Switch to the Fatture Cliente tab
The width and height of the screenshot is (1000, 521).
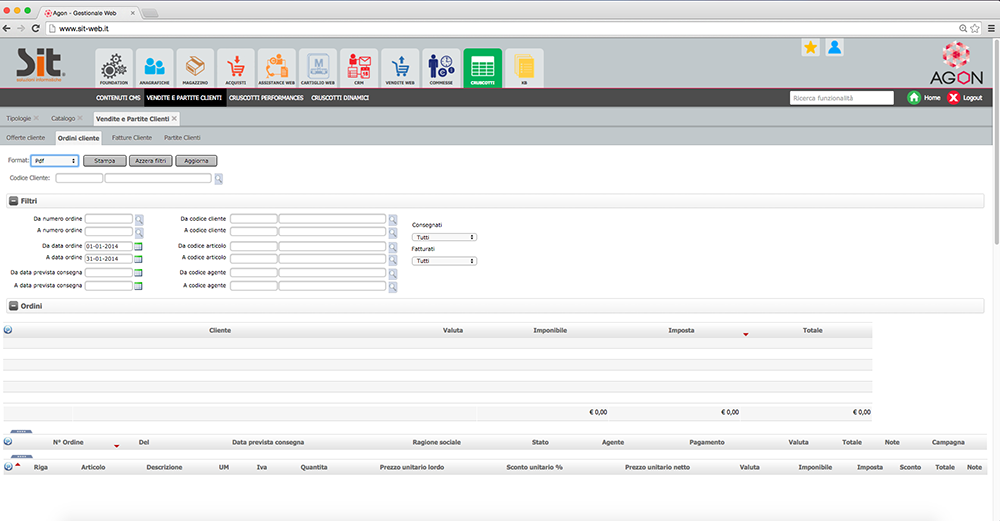(x=132, y=137)
